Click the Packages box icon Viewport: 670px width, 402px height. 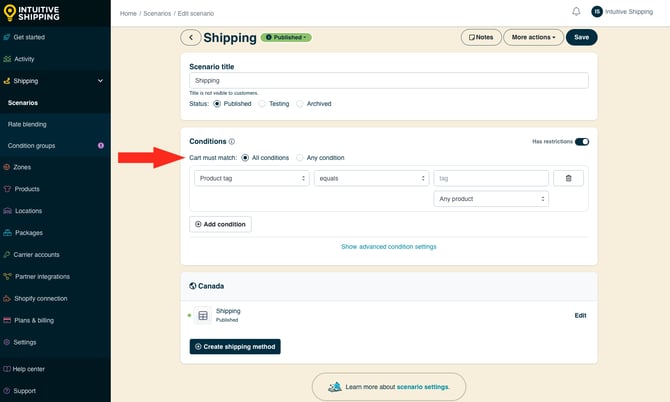coord(7,233)
